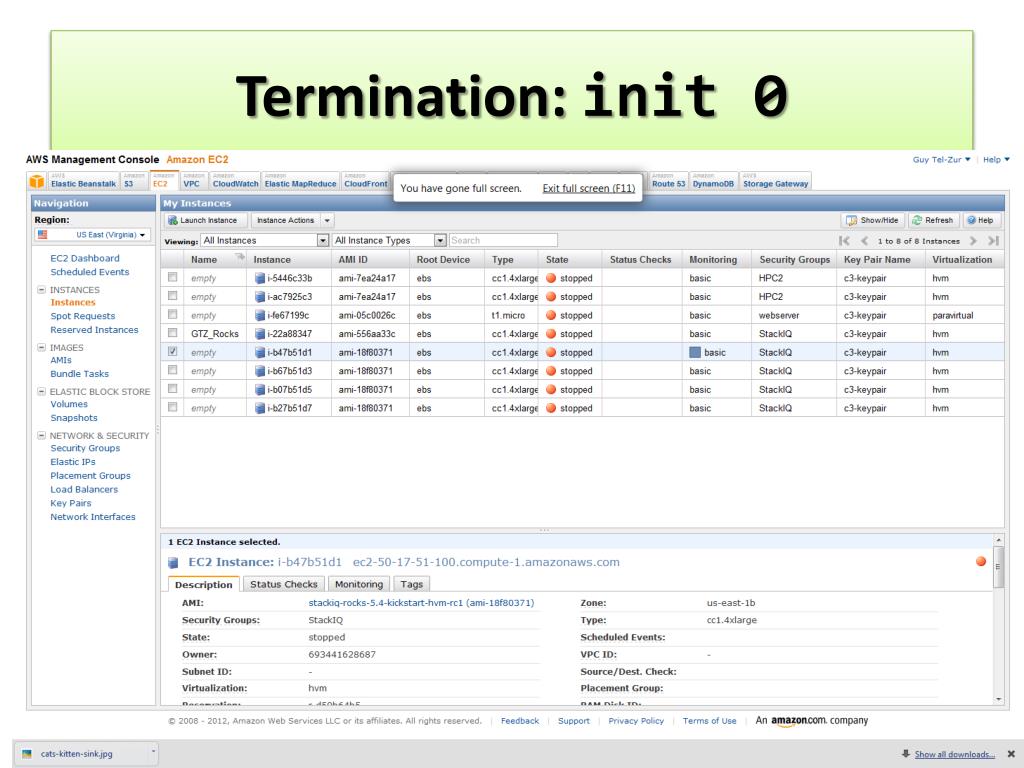Click the details pane scrollbar up arrow

click(999, 540)
